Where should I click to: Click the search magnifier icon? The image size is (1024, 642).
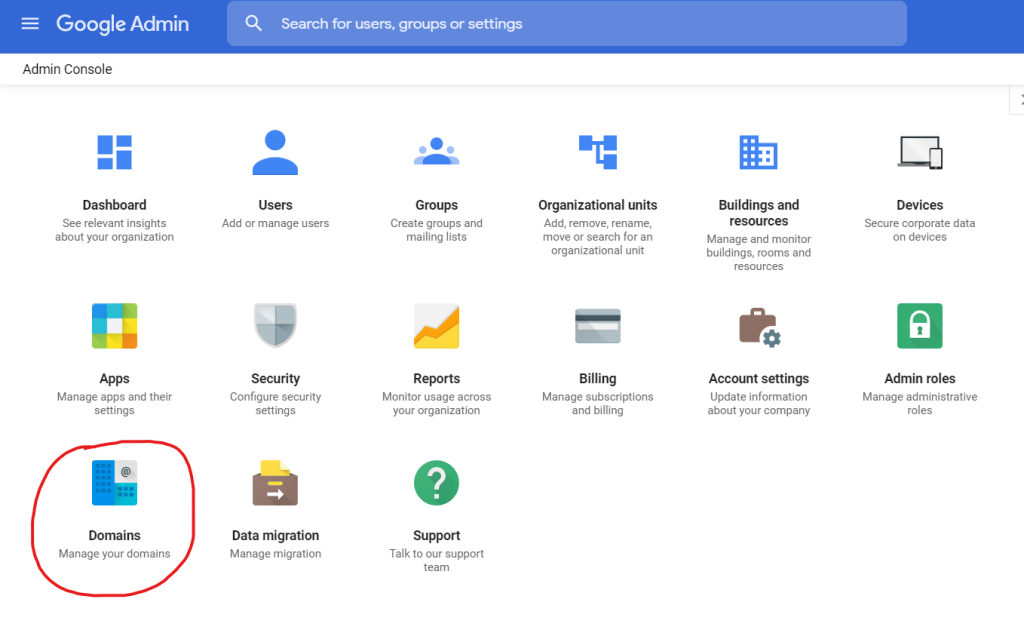point(253,24)
